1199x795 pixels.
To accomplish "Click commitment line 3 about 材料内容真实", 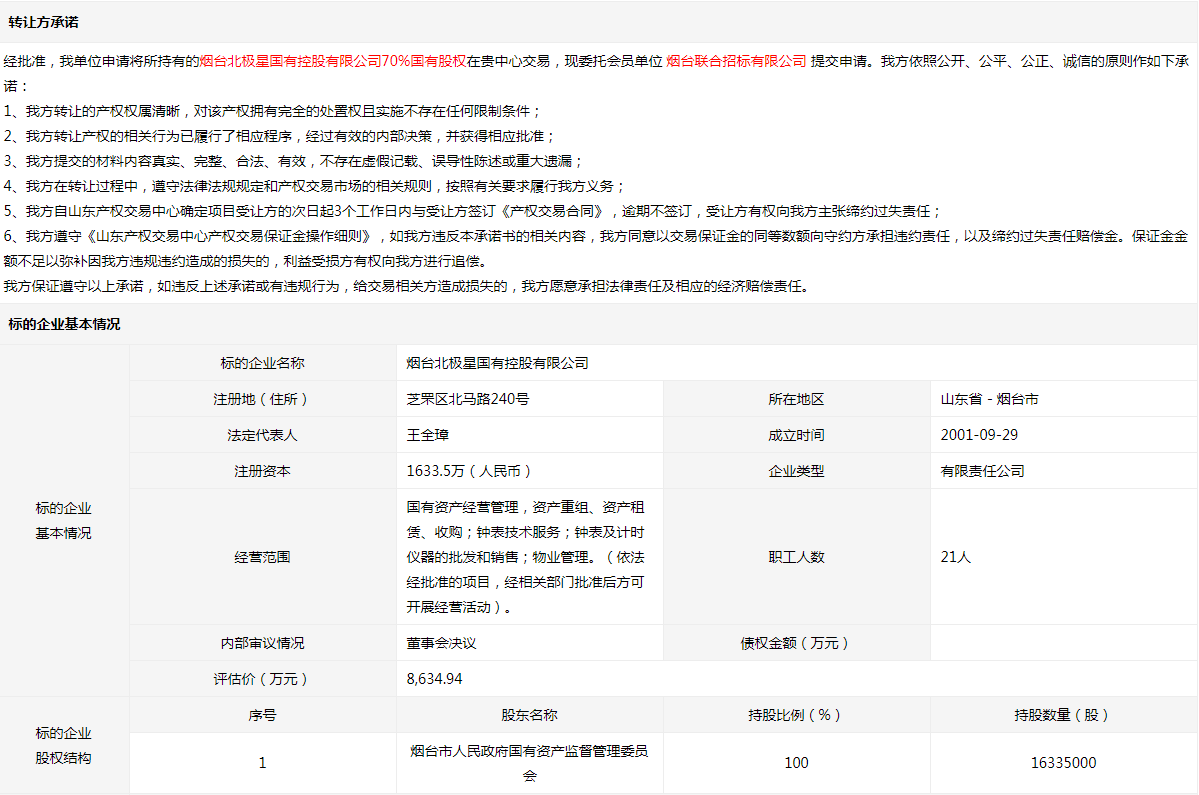I will coord(293,161).
